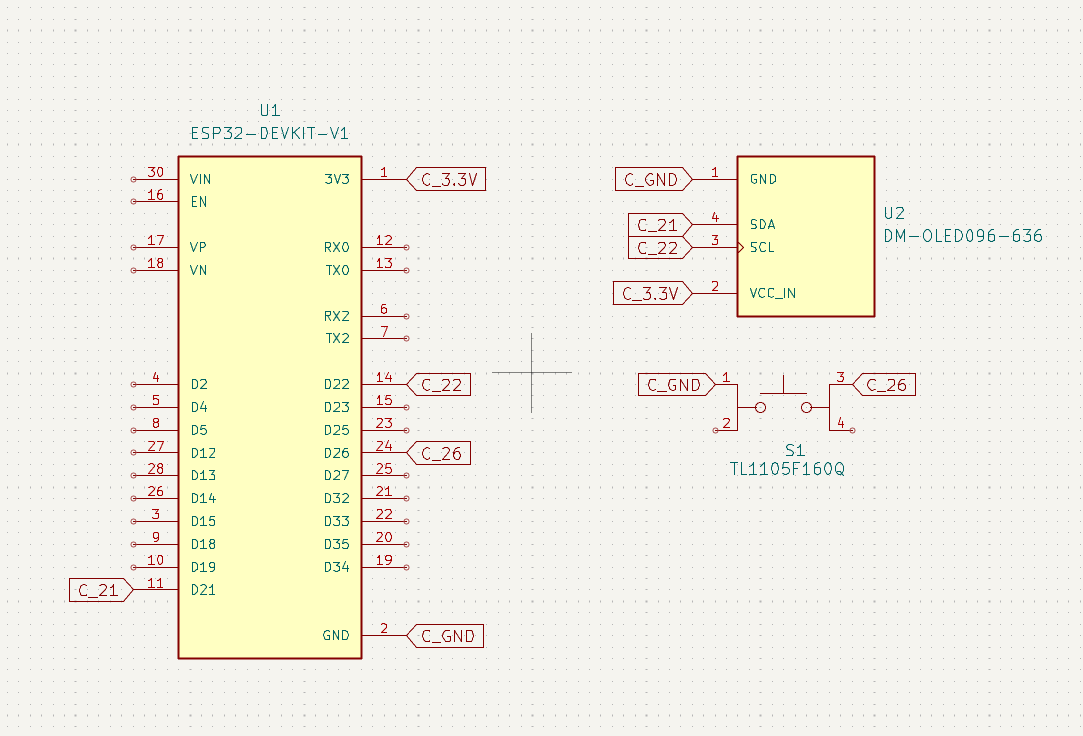Click the C_3.3V label at VCC_IN pin
This screenshot has height=736, width=1083.
click(x=649, y=294)
